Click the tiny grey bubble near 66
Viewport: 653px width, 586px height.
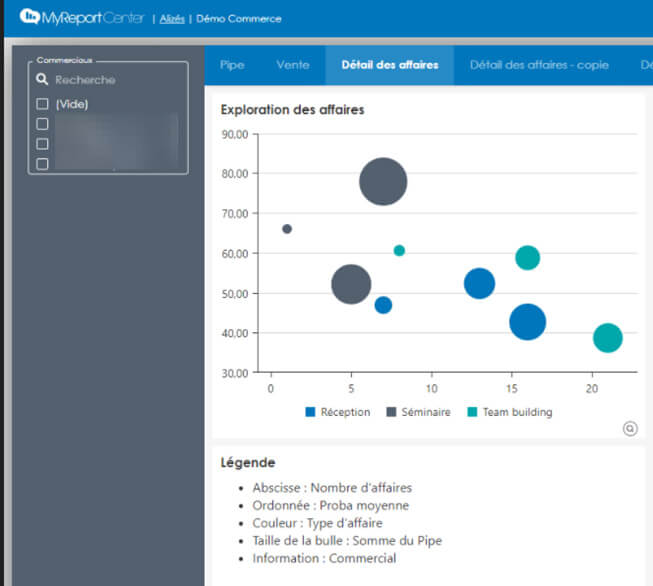click(287, 229)
